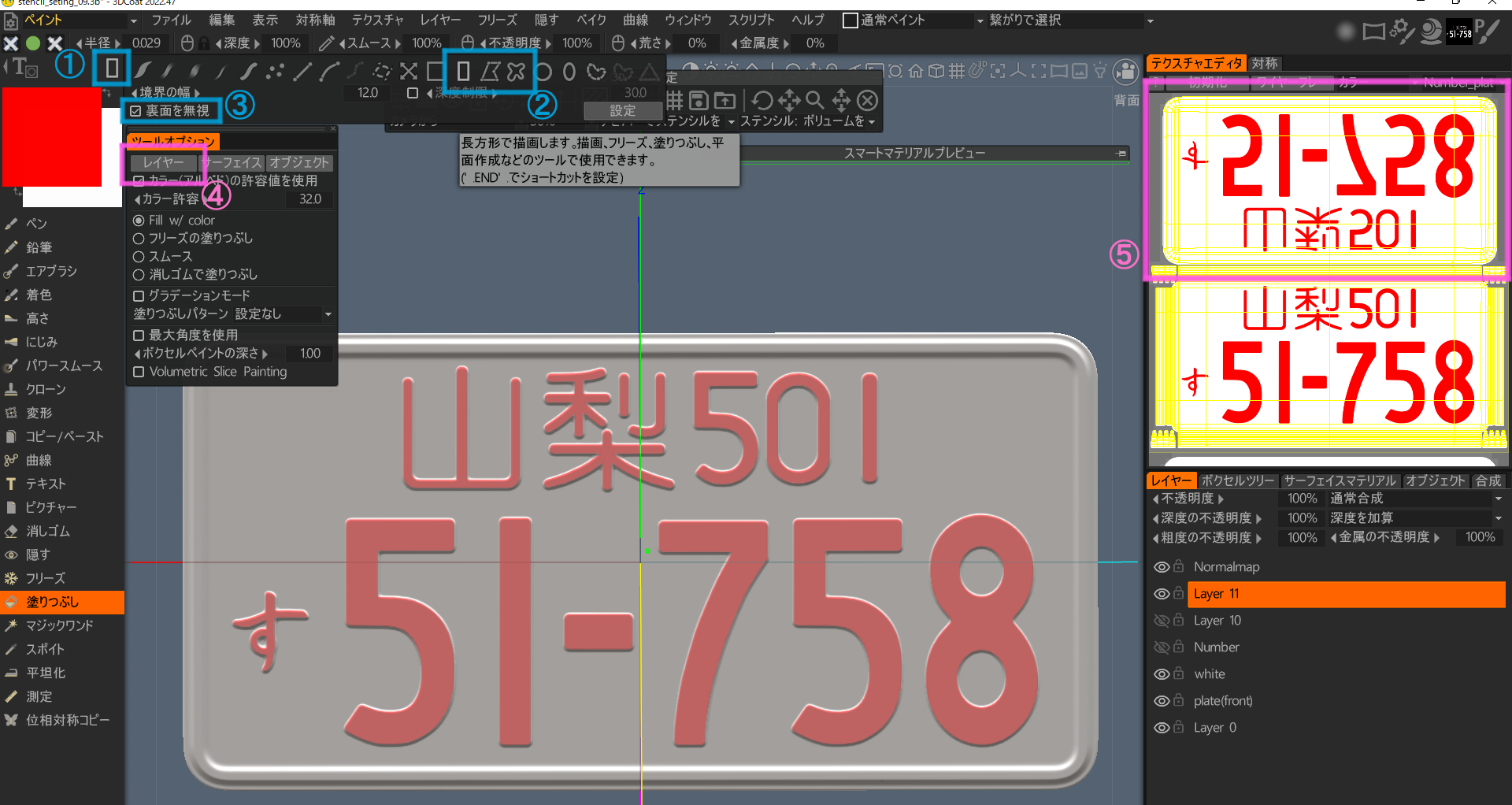Click the stencil reset rotation icon
The width and height of the screenshot is (1512, 805).
pyautogui.click(x=762, y=100)
